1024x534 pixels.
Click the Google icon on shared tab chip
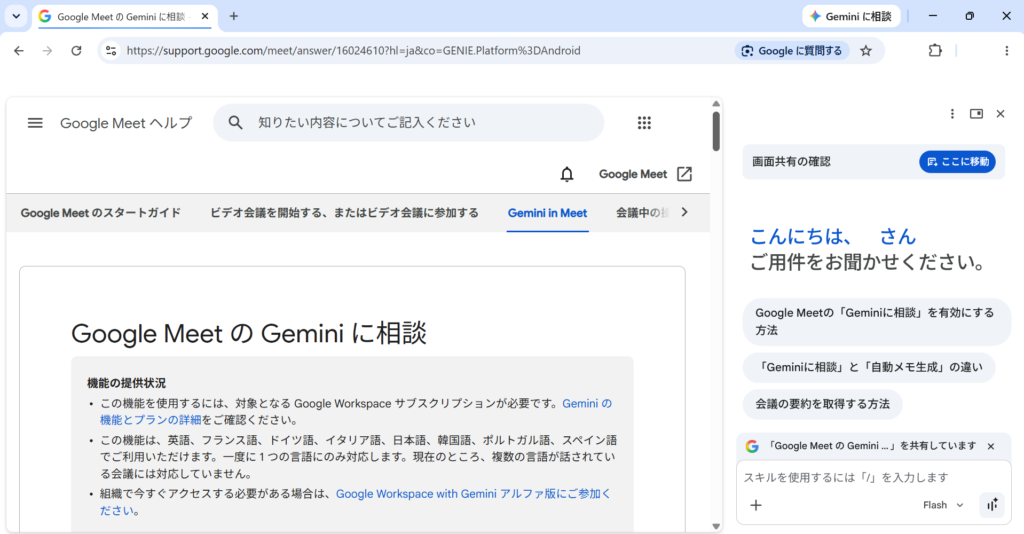point(752,447)
